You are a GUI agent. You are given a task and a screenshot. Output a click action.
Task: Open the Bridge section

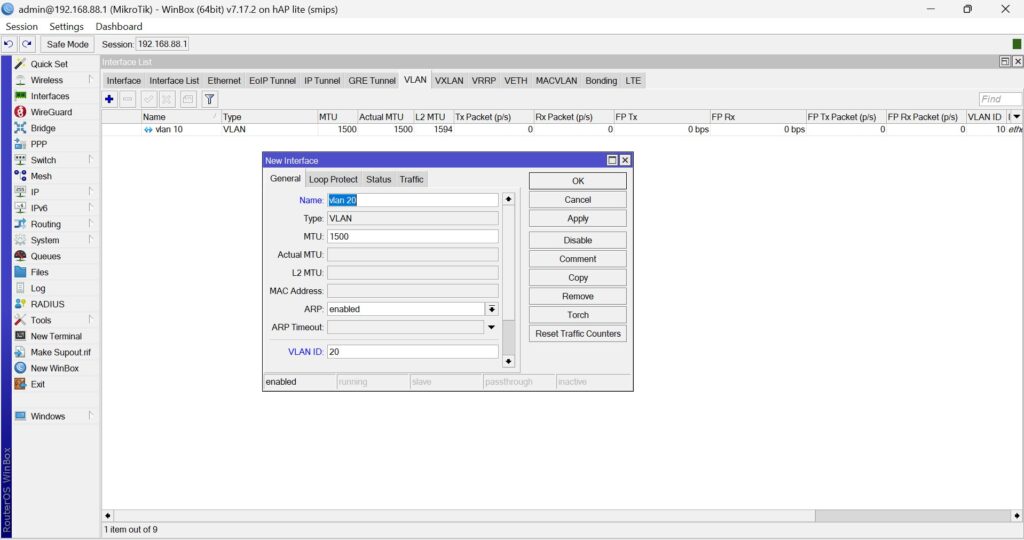pyautogui.click(x=42, y=128)
